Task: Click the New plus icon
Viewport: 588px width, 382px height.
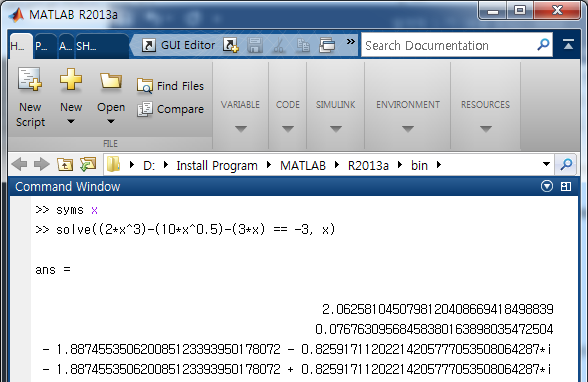Action: point(70,79)
